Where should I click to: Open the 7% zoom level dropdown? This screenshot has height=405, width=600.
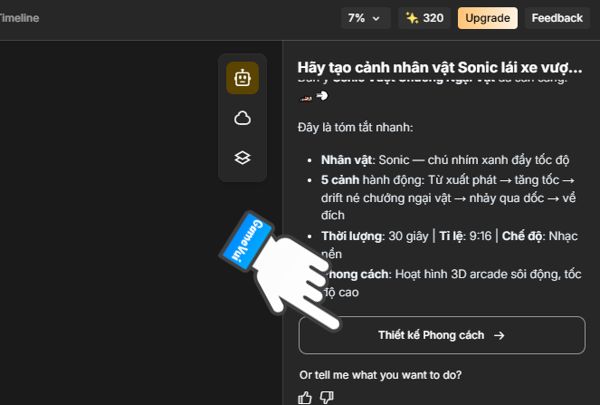pyautogui.click(x=365, y=18)
